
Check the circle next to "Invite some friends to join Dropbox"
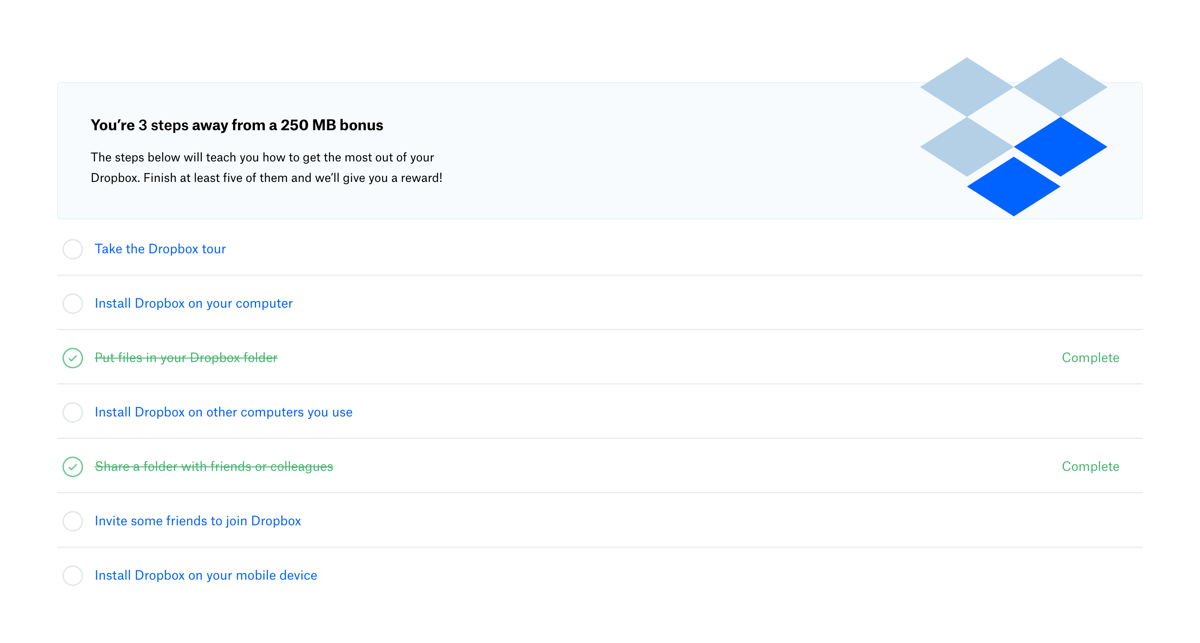coord(72,521)
